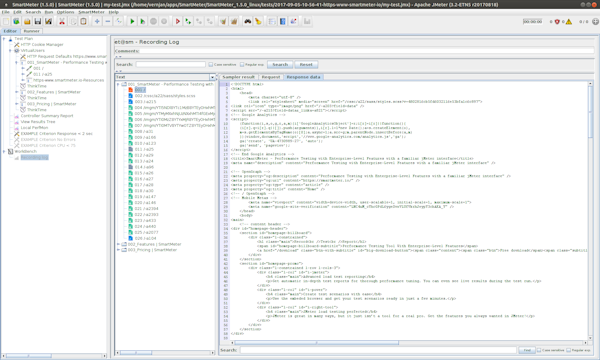Click Start no pauses icon
The width and height of the screenshot is (600, 360).
pos(142,21)
